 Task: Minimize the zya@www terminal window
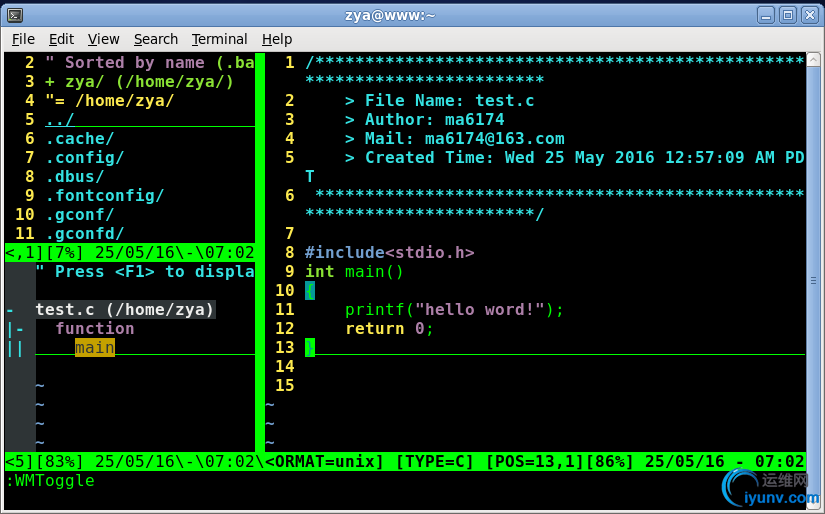click(x=766, y=15)
